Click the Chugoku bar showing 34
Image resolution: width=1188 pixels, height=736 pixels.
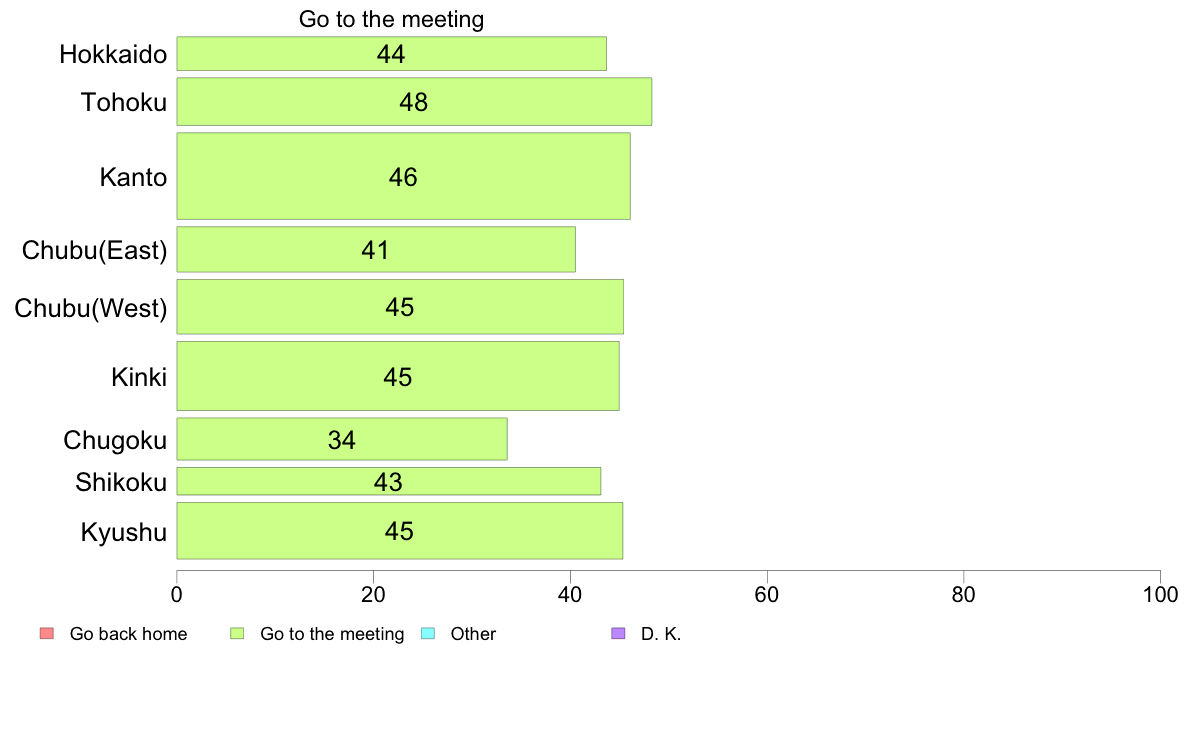342,439
